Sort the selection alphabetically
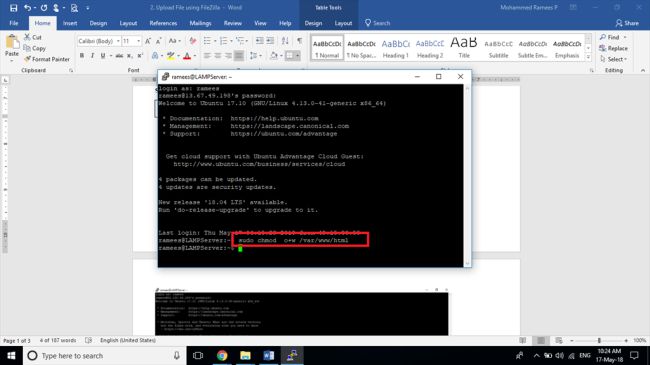 click(x=285, y=41)
